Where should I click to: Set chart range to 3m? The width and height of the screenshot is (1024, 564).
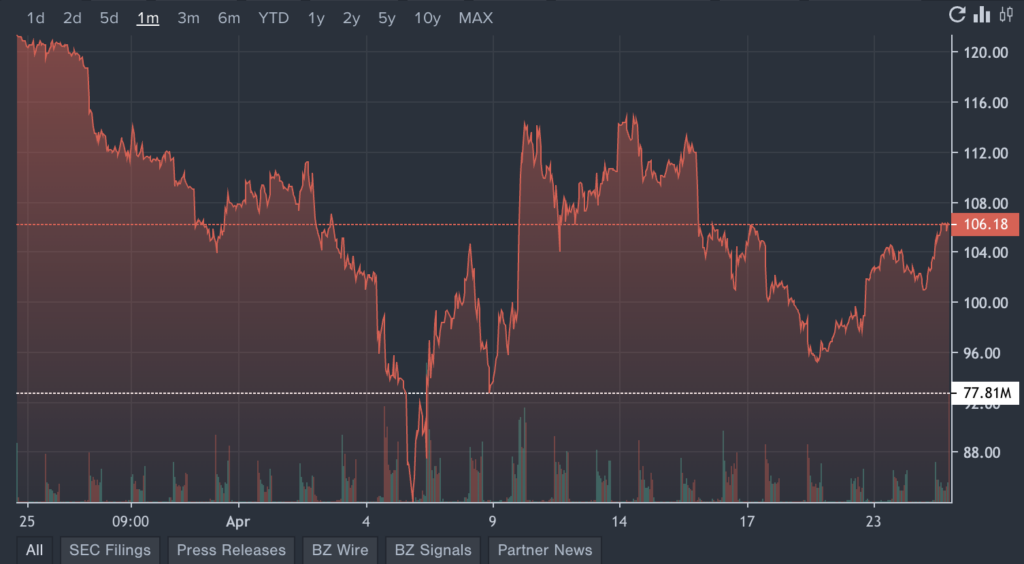click(x=188, y=18)
